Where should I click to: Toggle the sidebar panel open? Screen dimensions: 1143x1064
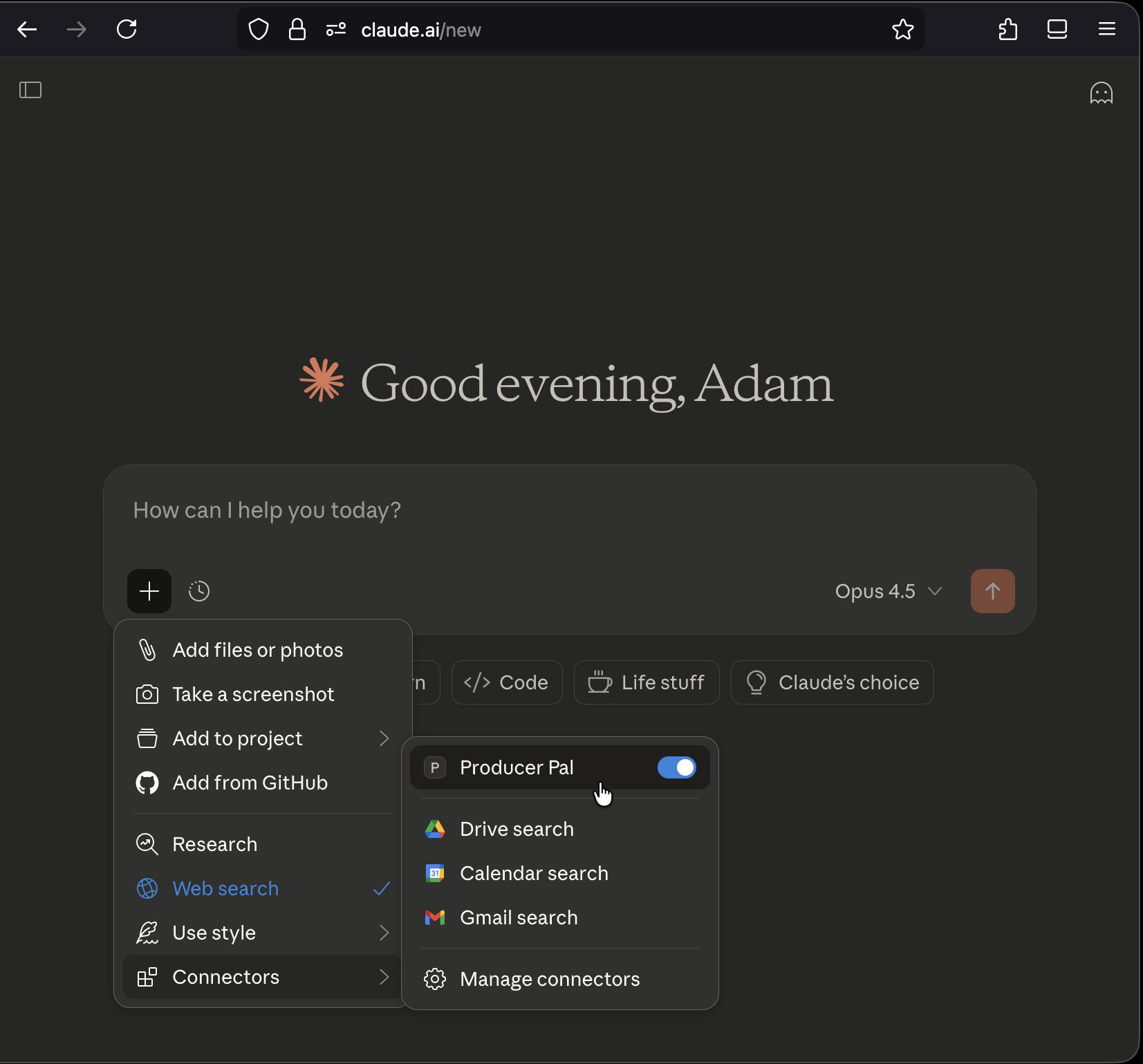coord(30,91)
